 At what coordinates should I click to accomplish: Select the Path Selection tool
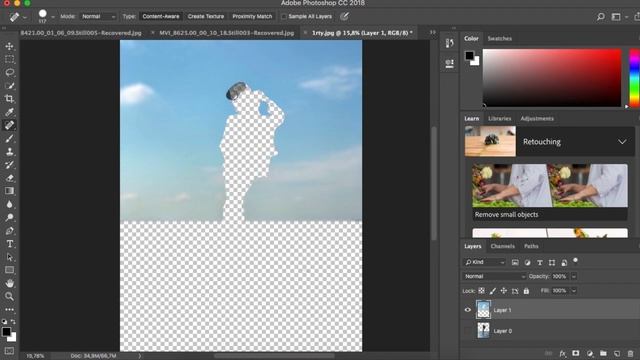[9, 257]
